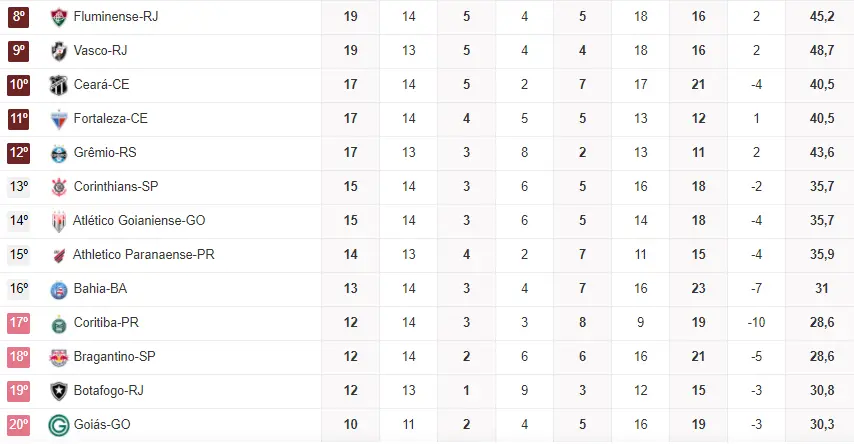Click the Atlético Goianiense-GO crest icon
This screenshot has height=444, width=854.
click(x=58, y=221)
